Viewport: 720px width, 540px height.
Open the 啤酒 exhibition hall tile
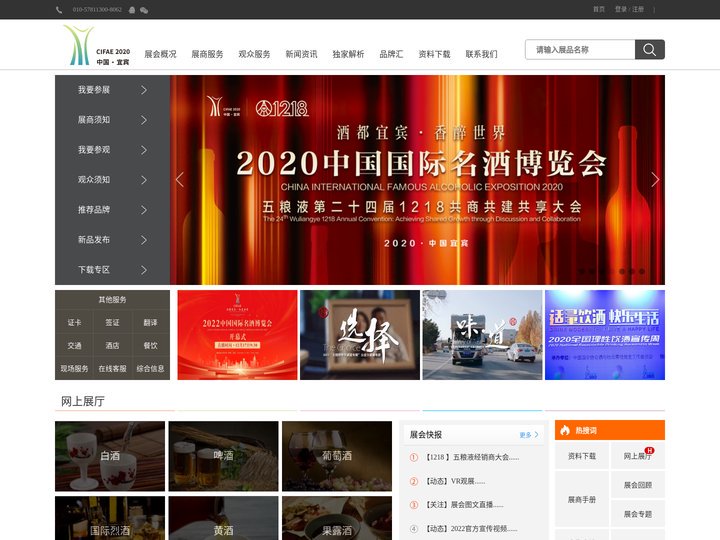pyautogui.click(x=223, y=456)
